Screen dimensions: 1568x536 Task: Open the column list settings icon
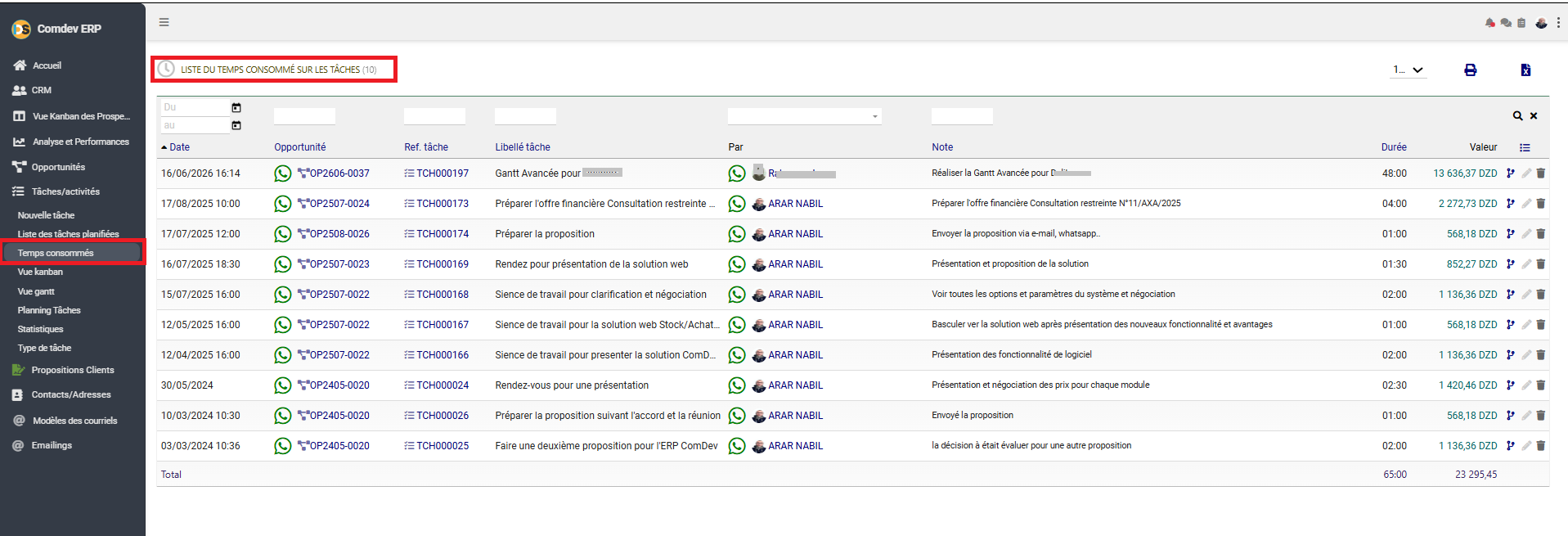[x=1525, y=147]
